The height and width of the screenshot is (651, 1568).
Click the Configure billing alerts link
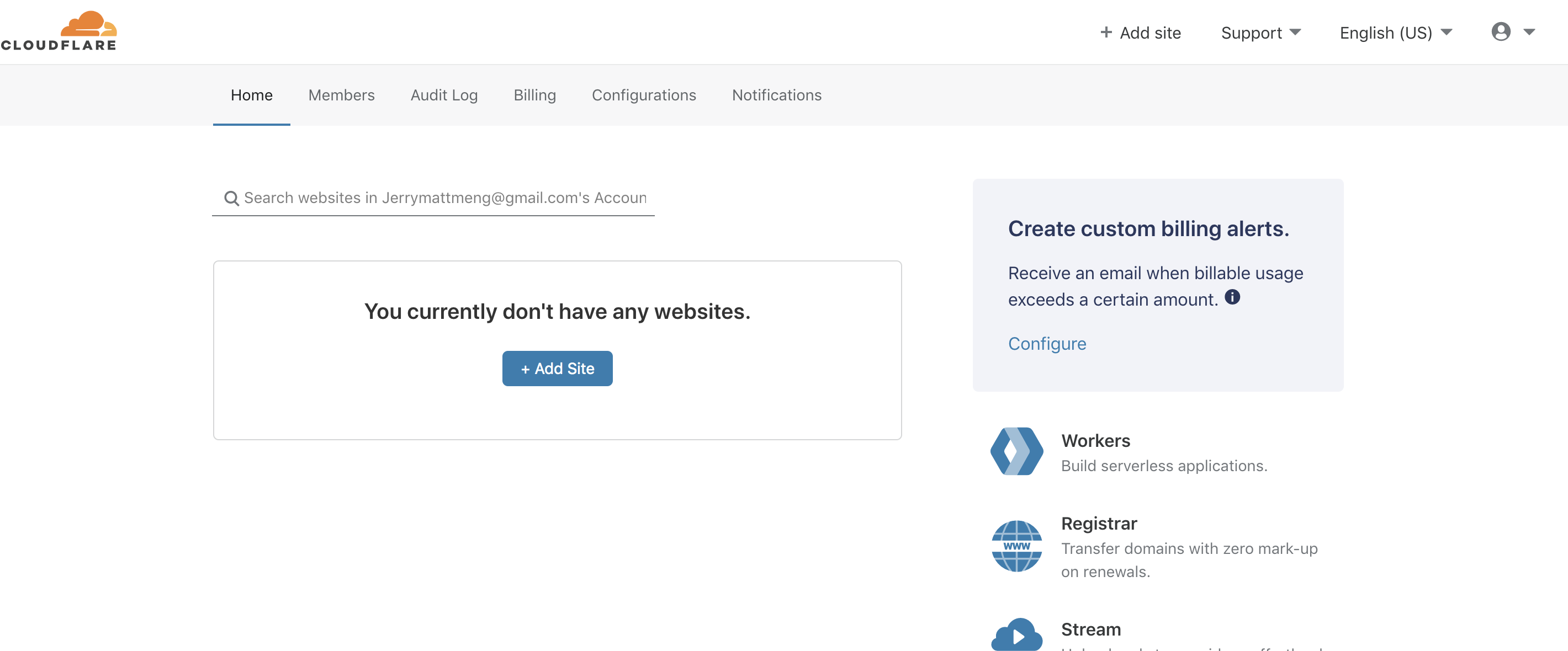click(x=1047, y=344)
